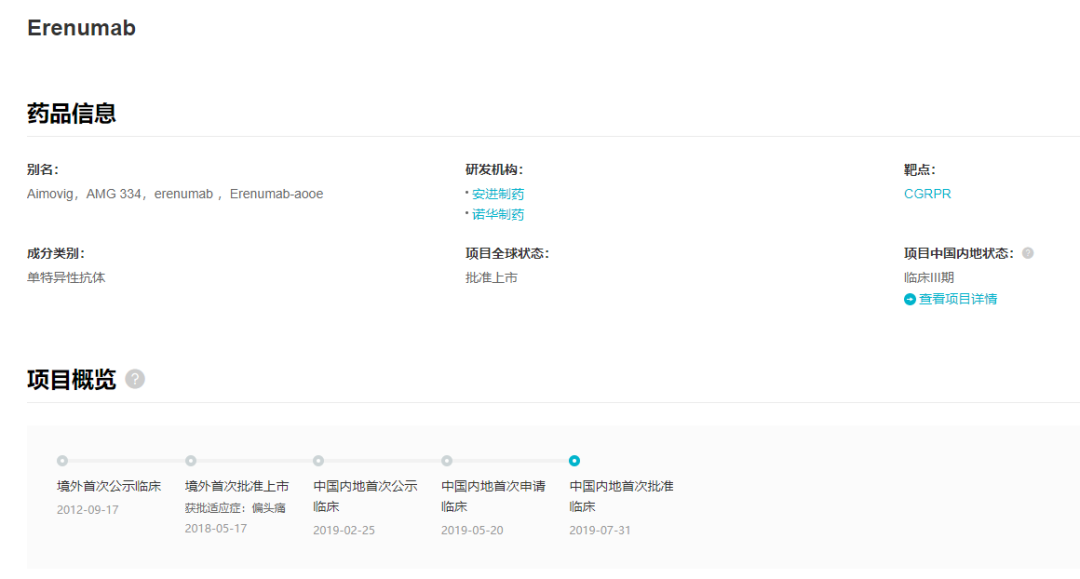
Task: Click the 药品信息 section heading
Action: 72,114
